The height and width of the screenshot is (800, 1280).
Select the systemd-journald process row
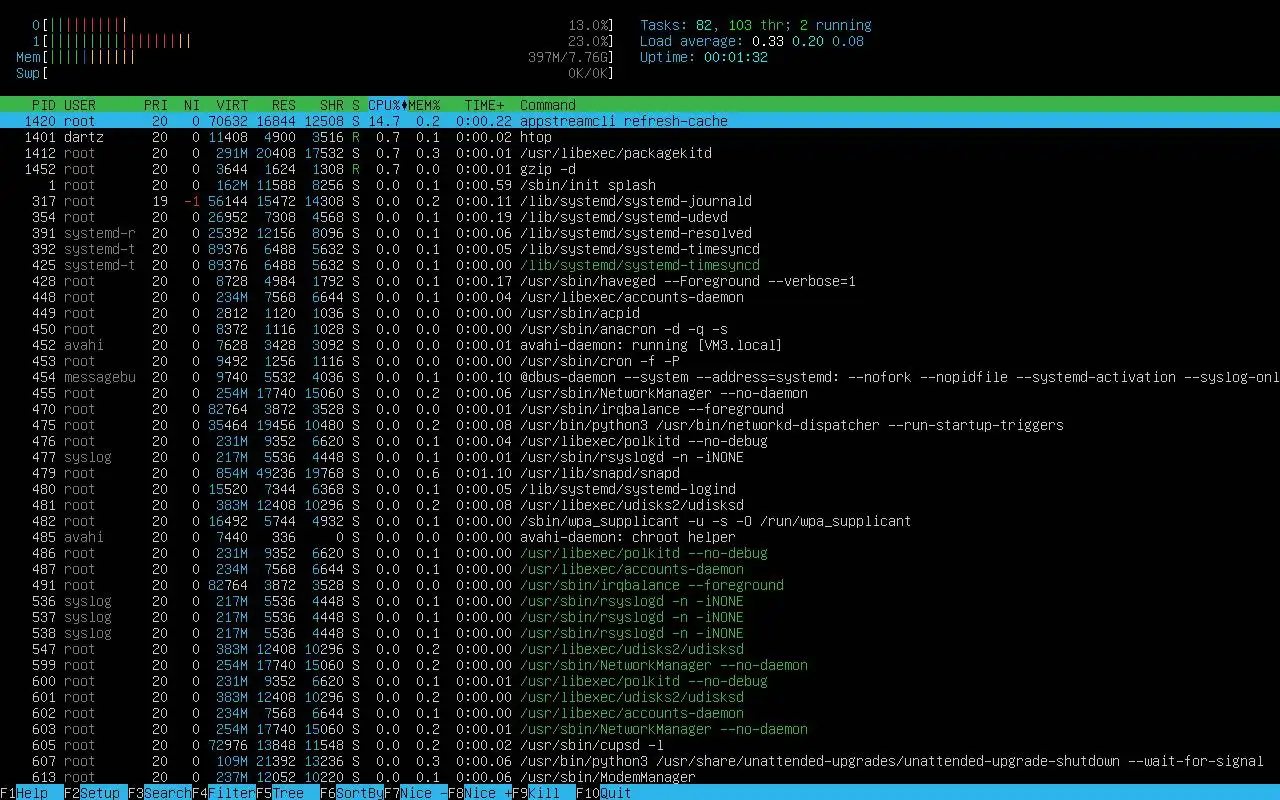pyautogui.click(x=640, y=201)
